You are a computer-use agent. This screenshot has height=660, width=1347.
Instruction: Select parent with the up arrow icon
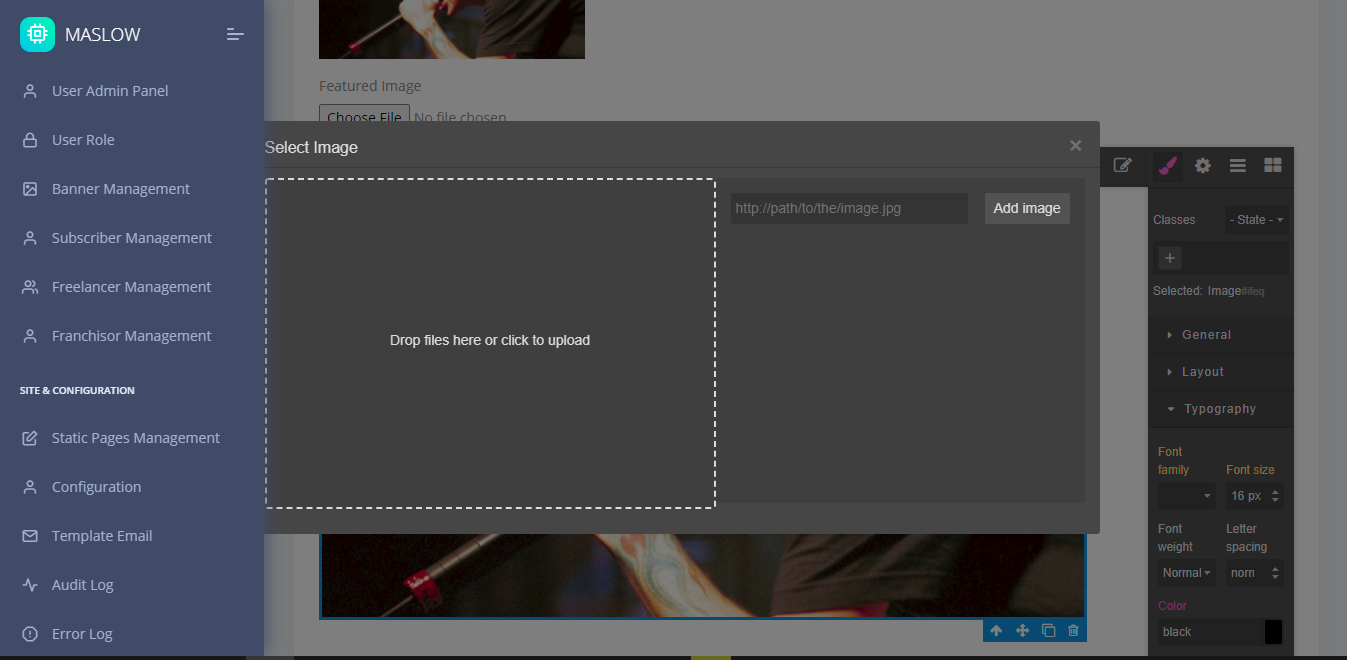click(996, 631)
